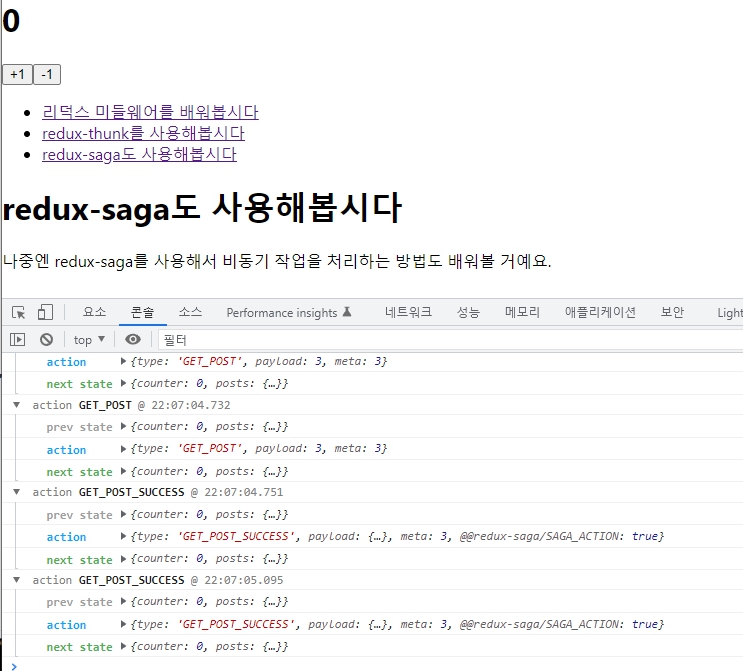Viewport: 743px width, 671px height.
Task: Open the redux-saga도 사용해봅시다 link
Action: coord(139,154)
